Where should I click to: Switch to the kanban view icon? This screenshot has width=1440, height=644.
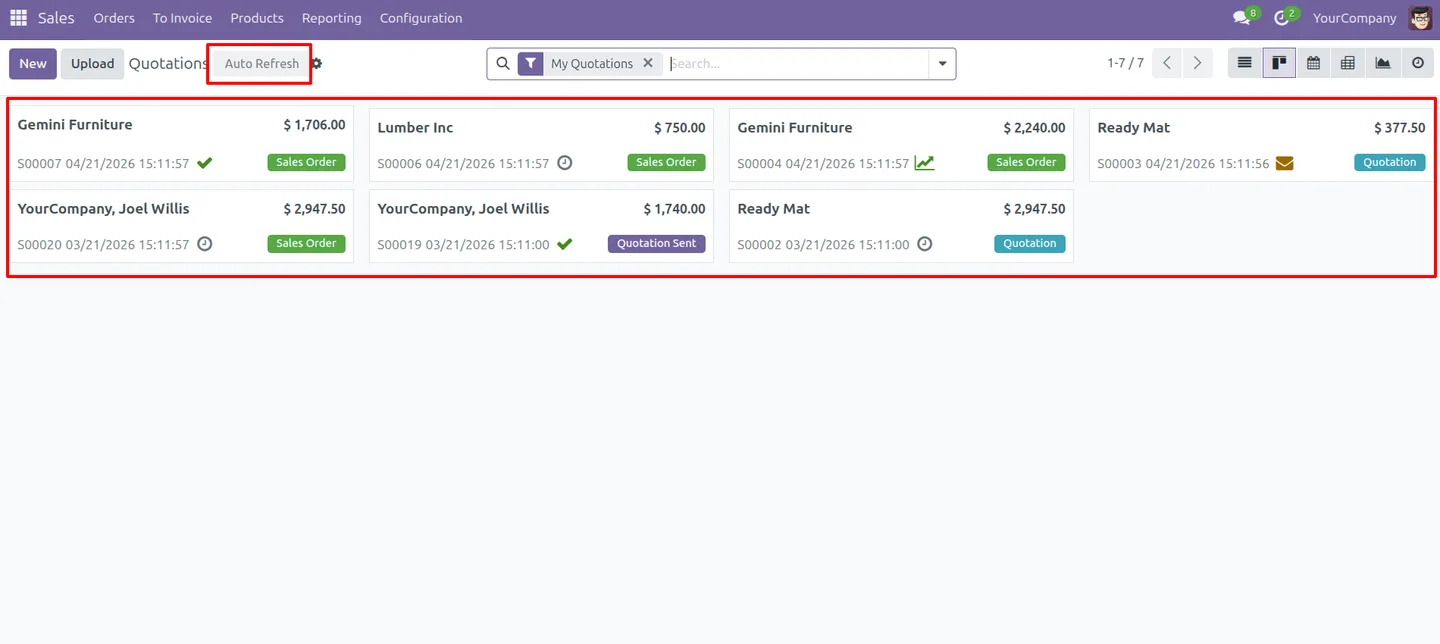coord(1279,63)
